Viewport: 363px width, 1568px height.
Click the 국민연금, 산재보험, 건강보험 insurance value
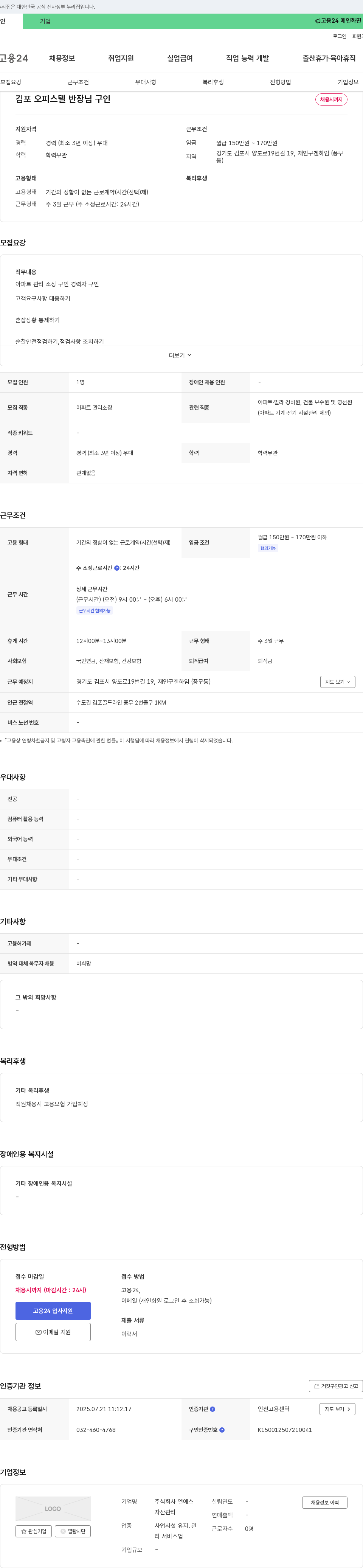109,661
